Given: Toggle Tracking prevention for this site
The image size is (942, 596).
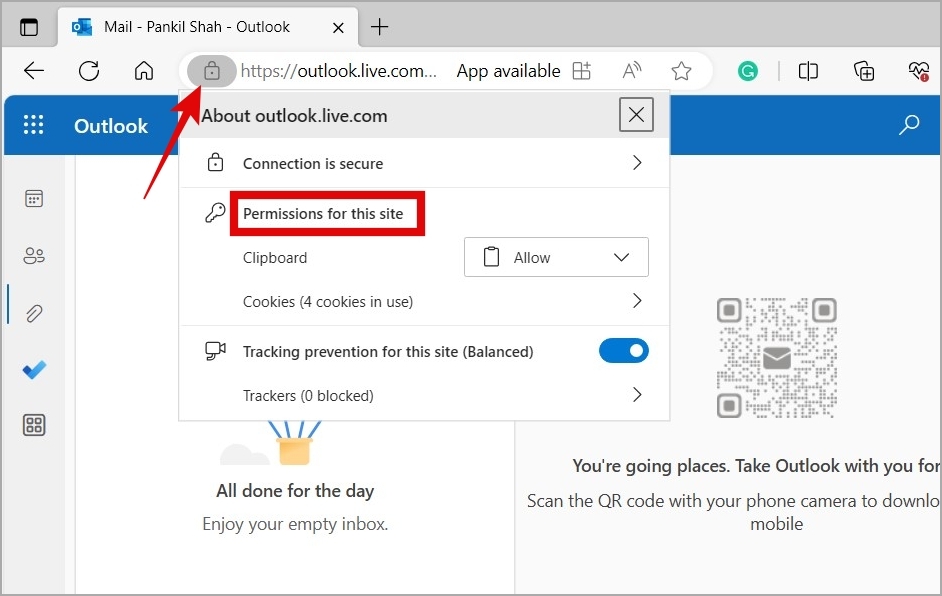Looking at the screenshot, I should (624, 351).
